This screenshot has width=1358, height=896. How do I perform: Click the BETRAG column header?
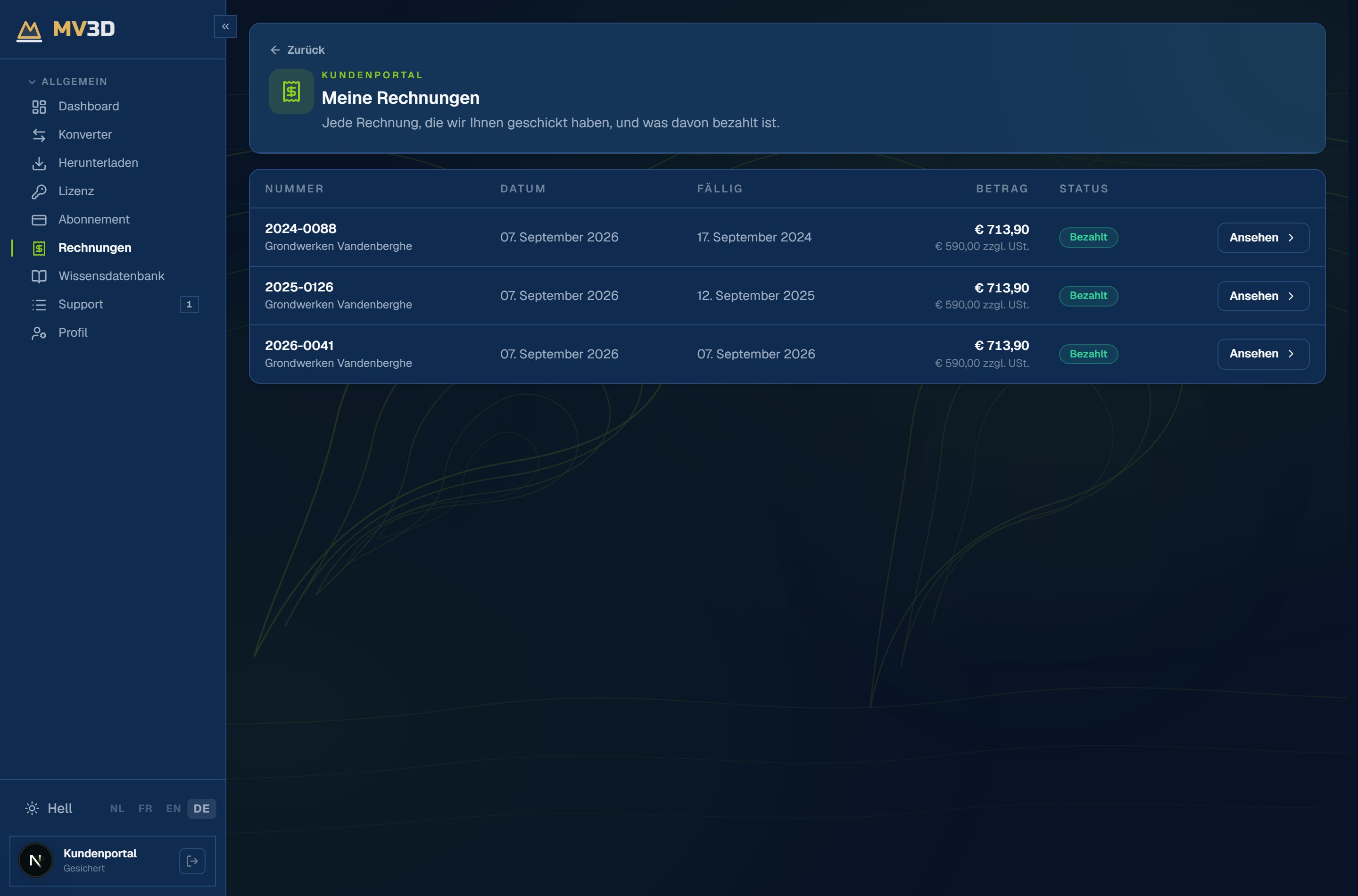(x=1002, y=189)
